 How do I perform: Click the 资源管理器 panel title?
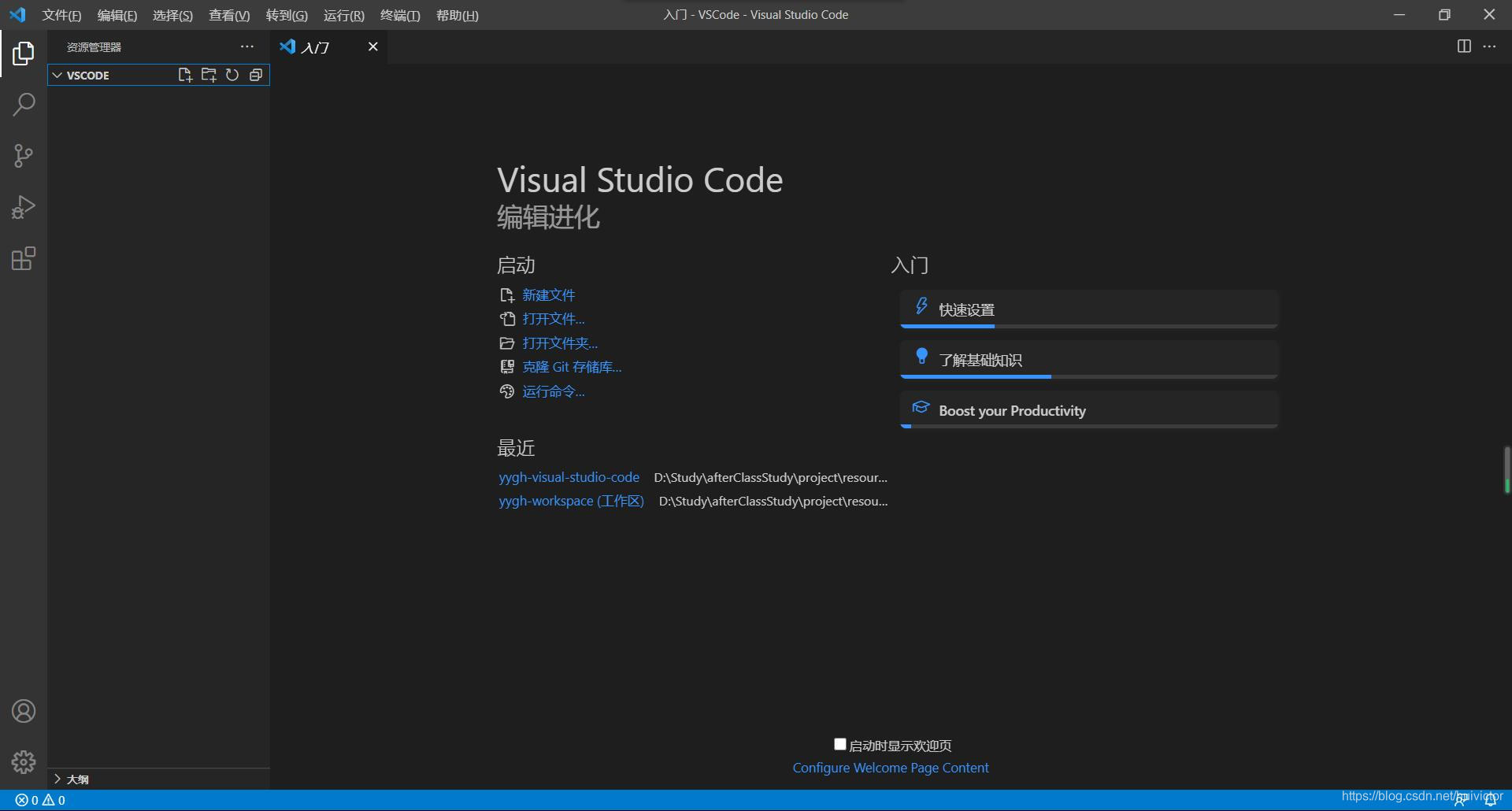94,47
